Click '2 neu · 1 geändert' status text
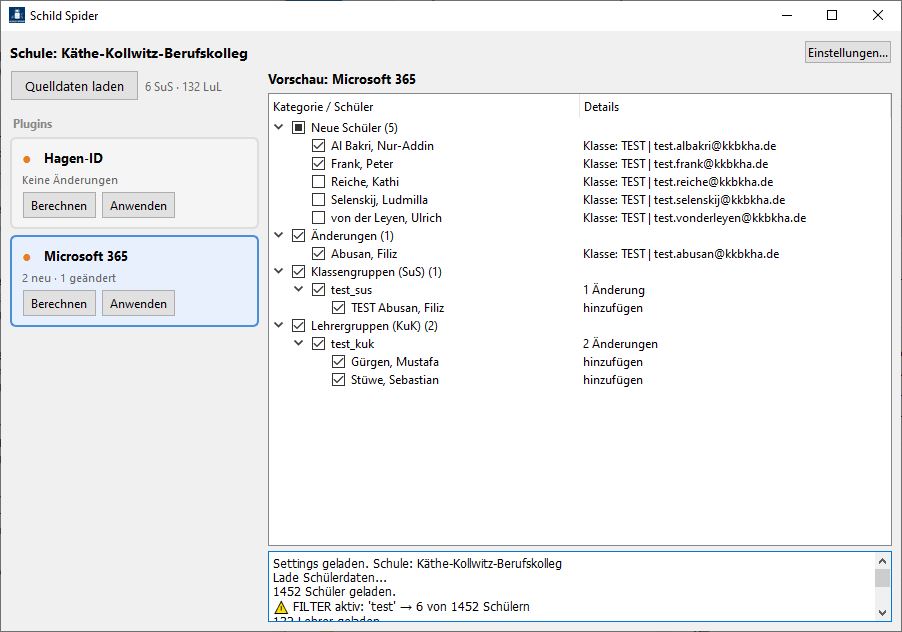The width and height of the screenshot is (902, 632). (x=68, y=278)
